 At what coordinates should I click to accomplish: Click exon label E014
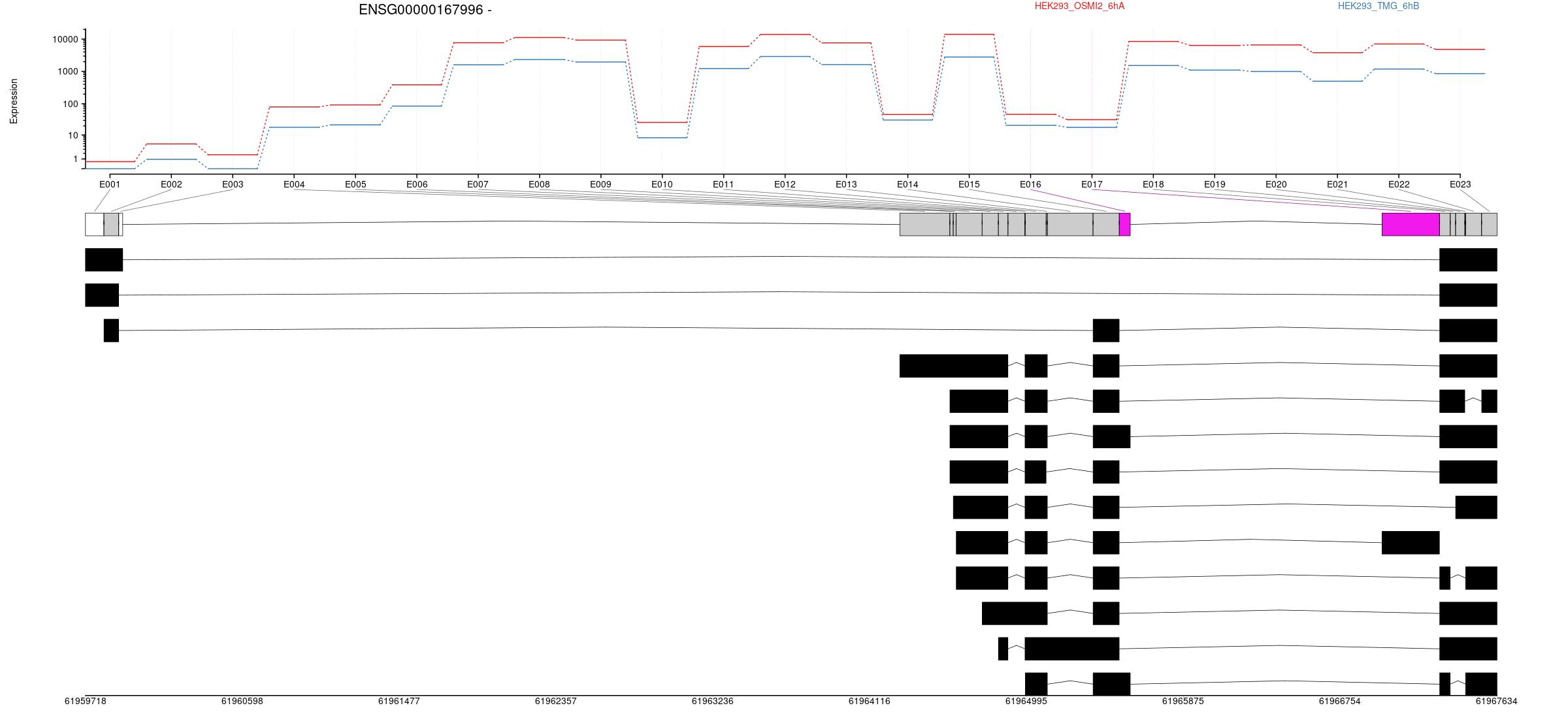coord(907,184)
